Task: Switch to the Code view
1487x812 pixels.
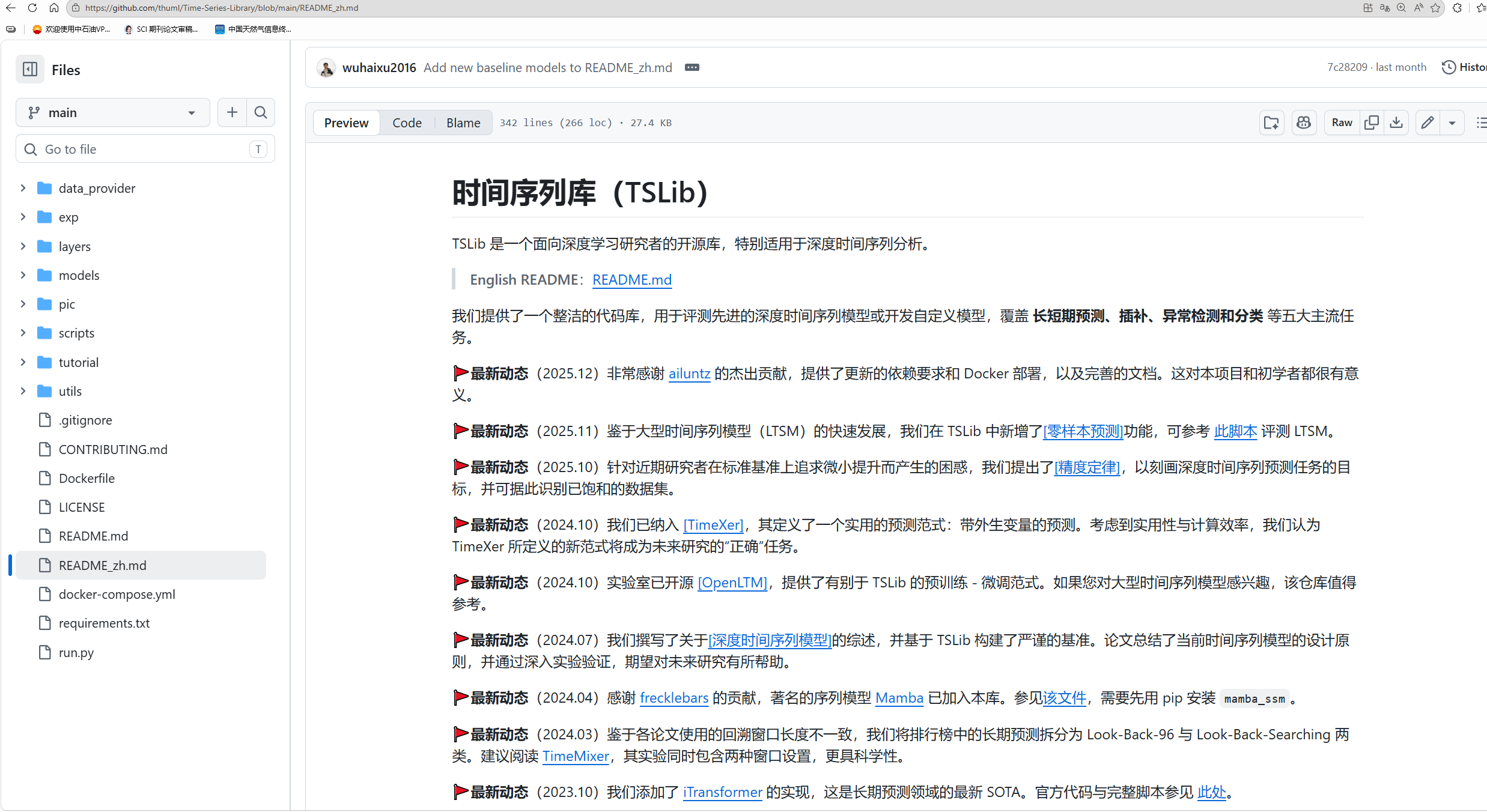Action: click(x=407, y=123)
